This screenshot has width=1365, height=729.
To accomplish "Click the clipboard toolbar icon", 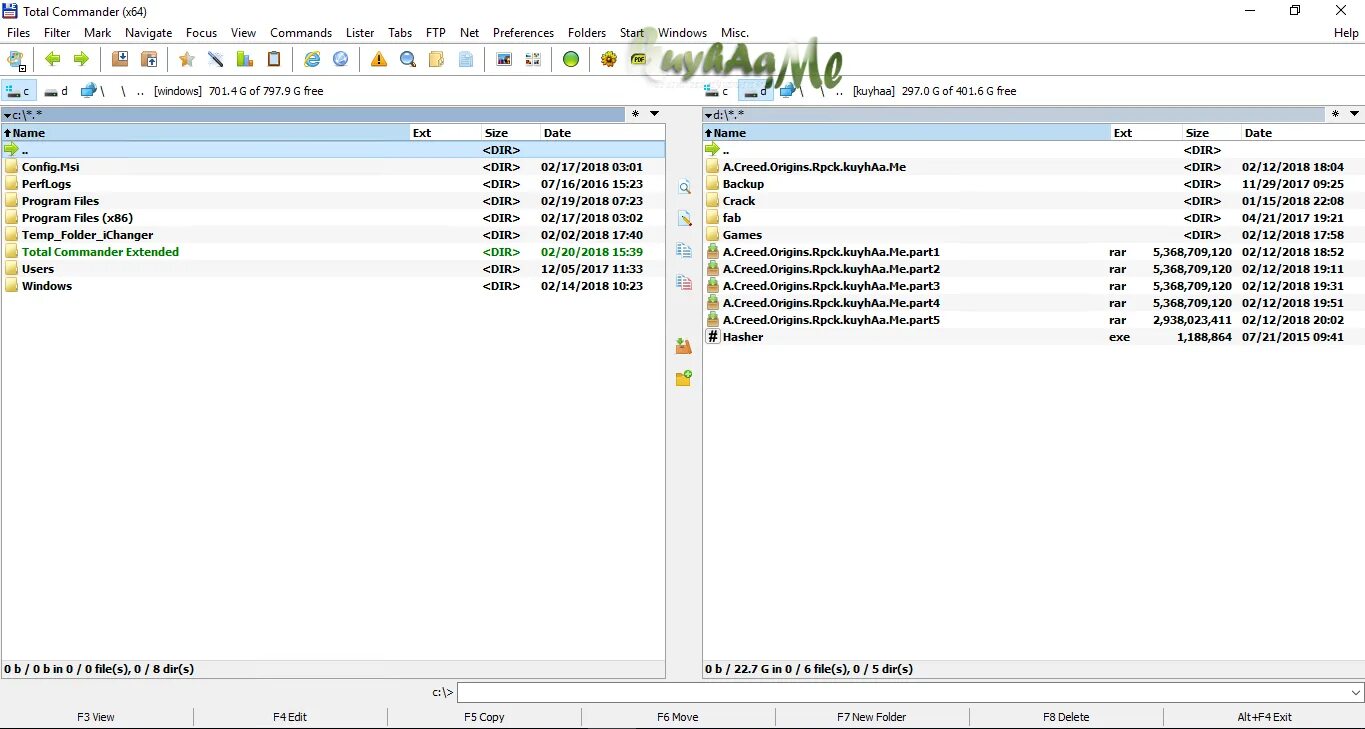I will pyautogui.click(x=273, y=60).
